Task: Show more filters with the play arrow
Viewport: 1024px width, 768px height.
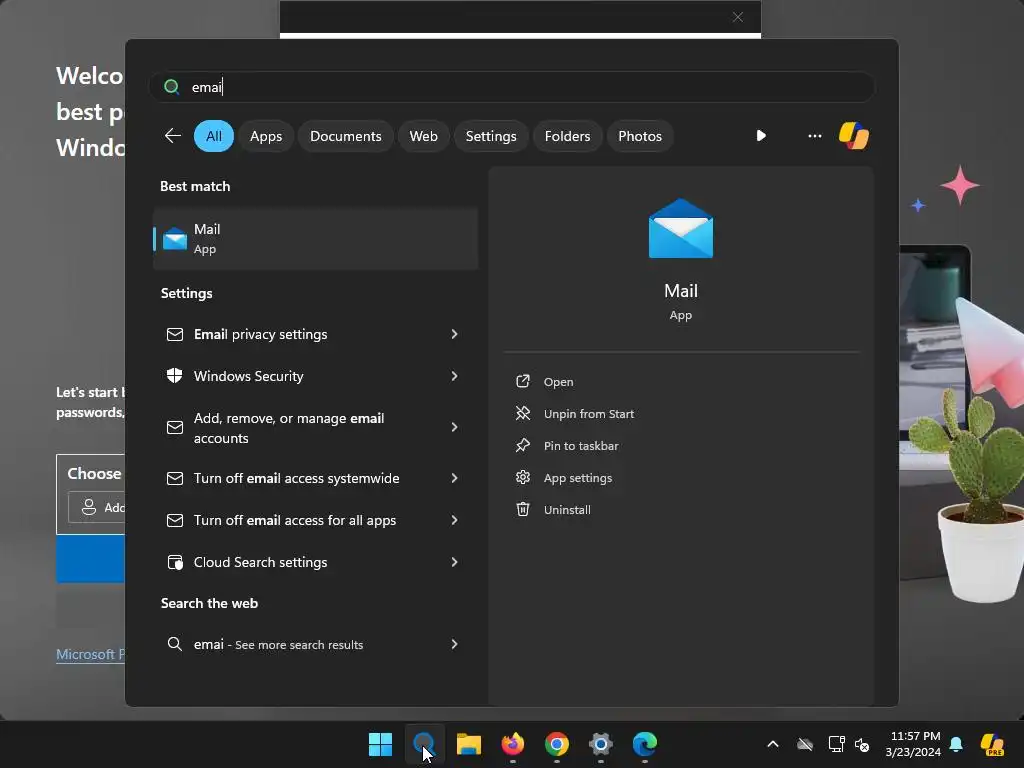Action: (761, 136)
